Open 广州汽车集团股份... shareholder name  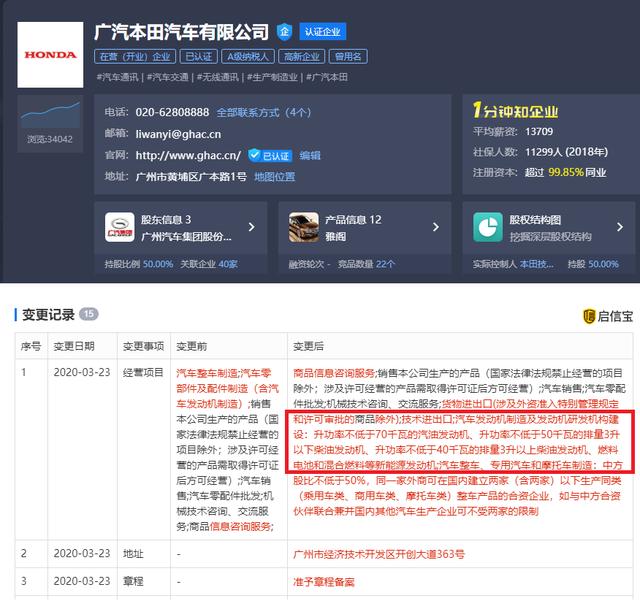(x=186, y=236)
